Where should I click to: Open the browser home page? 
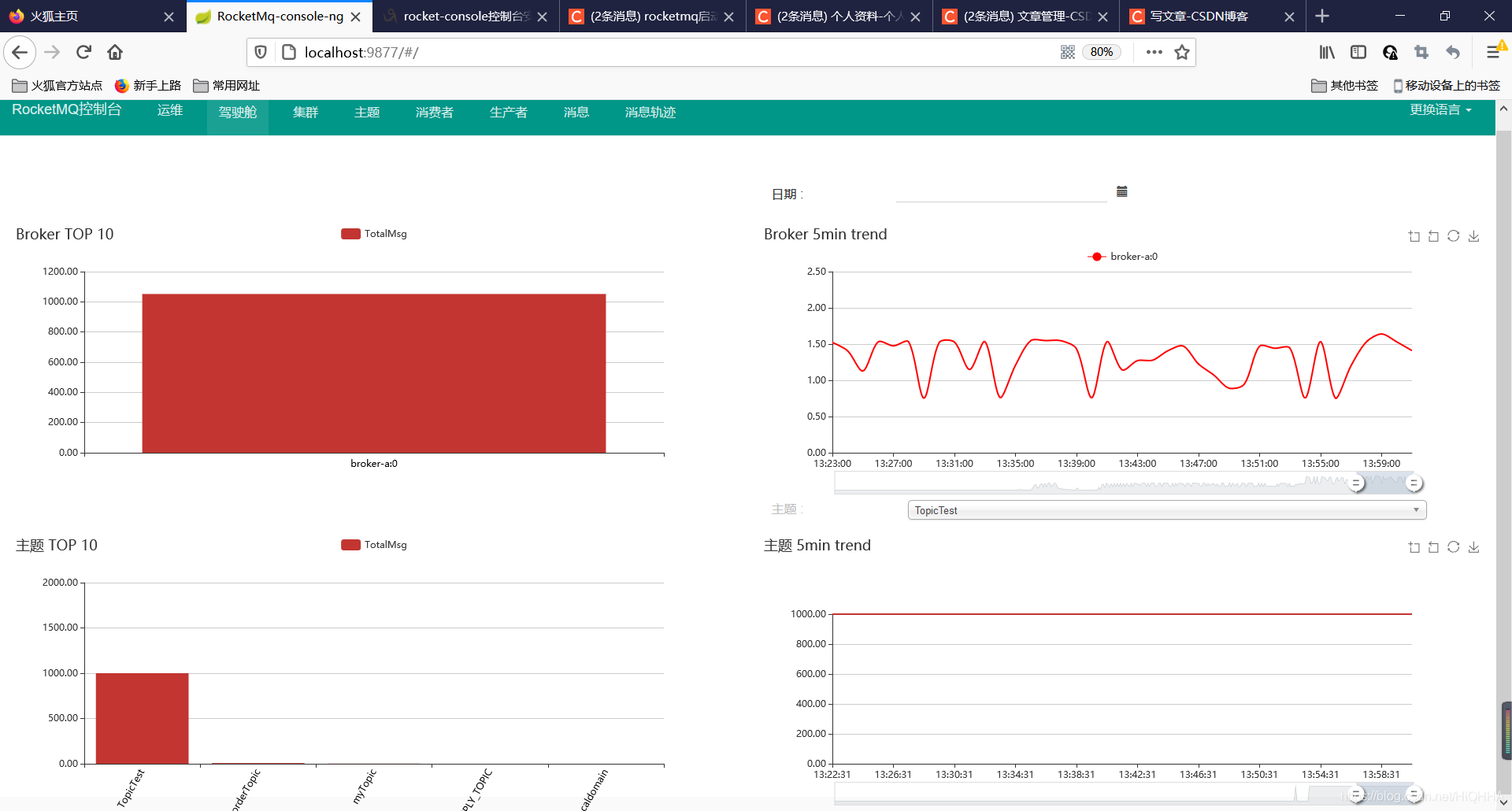(x=115, y=52)
